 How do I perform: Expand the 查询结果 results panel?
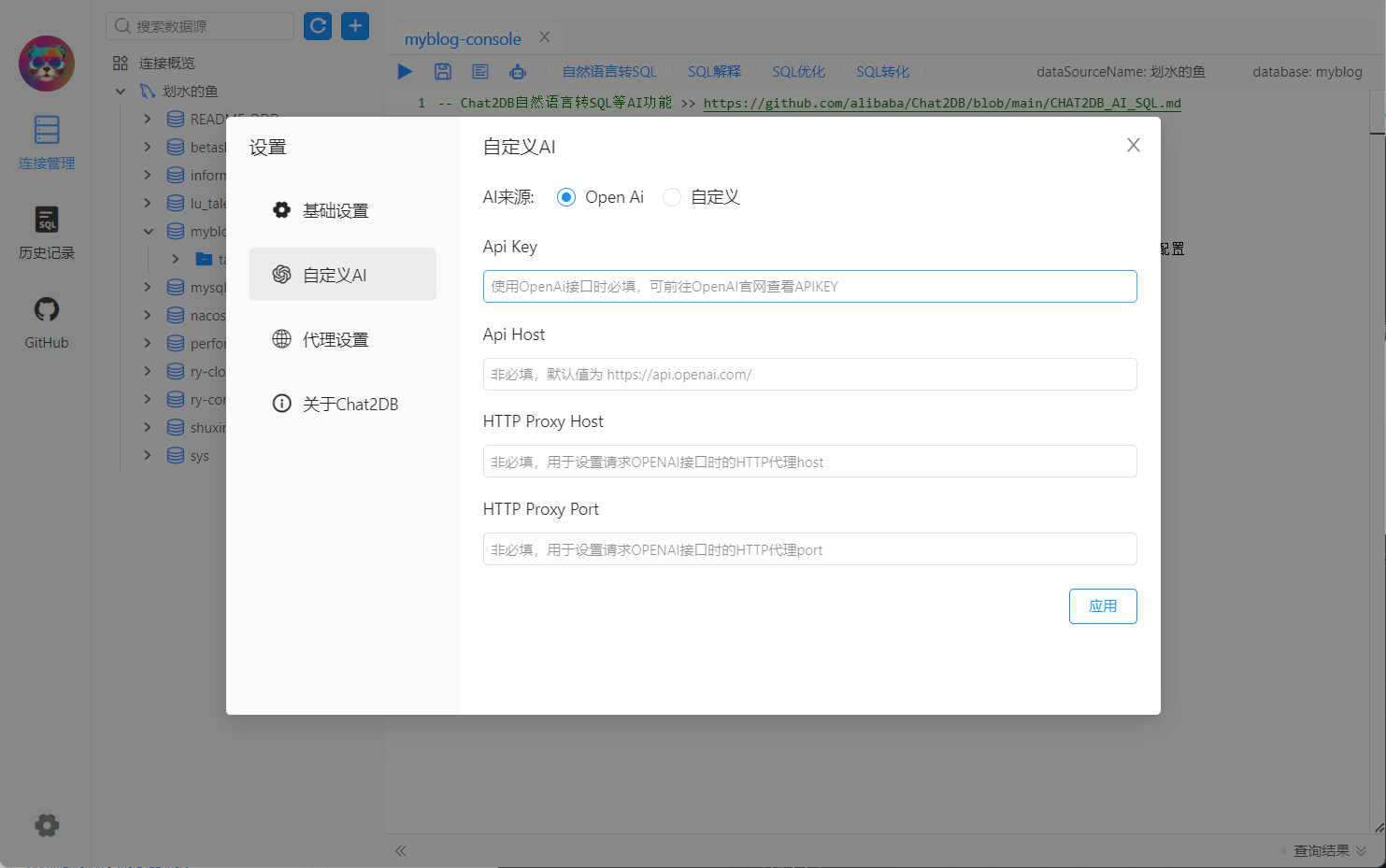(1361, 851)
